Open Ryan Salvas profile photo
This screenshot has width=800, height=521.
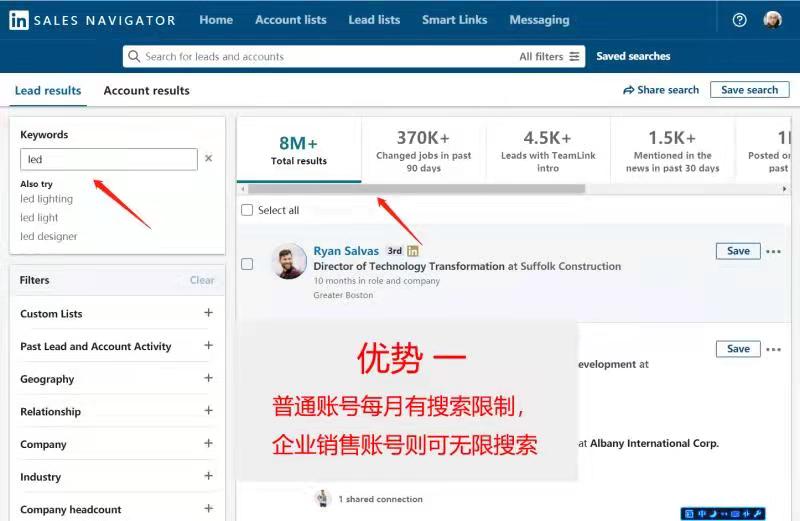pos(289,261)
